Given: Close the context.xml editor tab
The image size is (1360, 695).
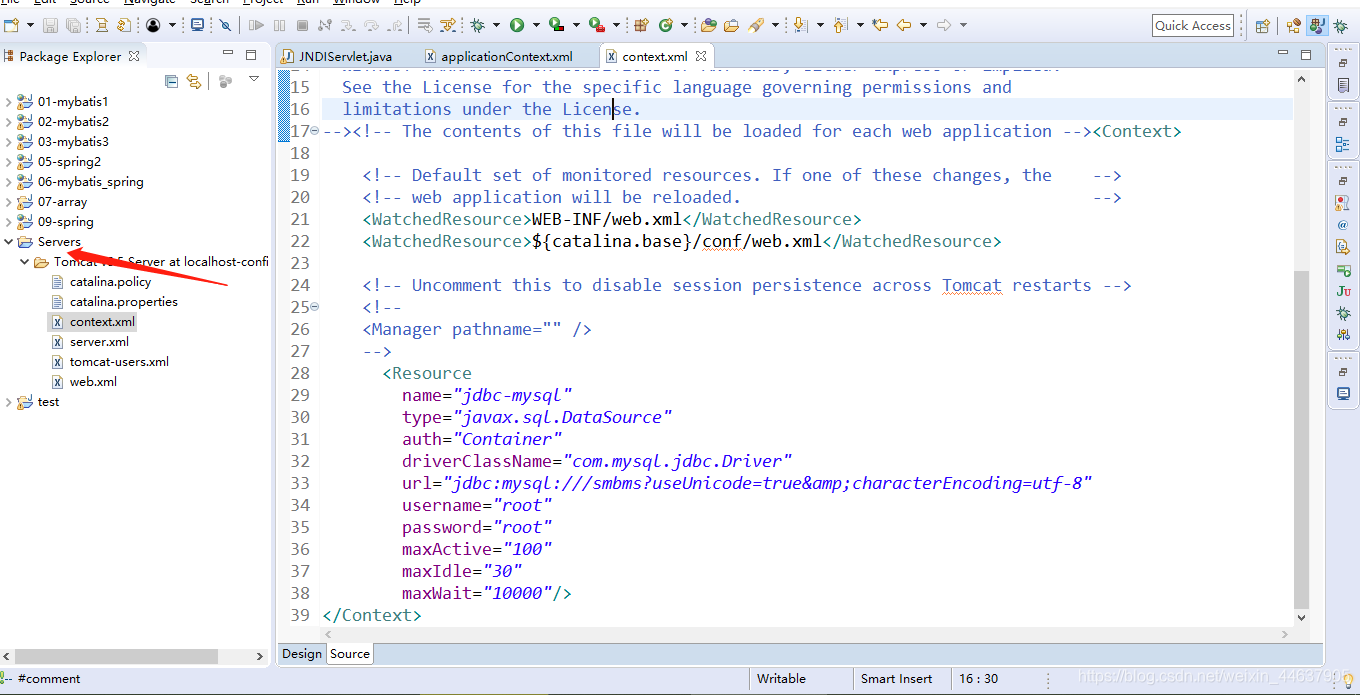Looking at the screenshot, I should pyautogui.click(x=701, y=56).
